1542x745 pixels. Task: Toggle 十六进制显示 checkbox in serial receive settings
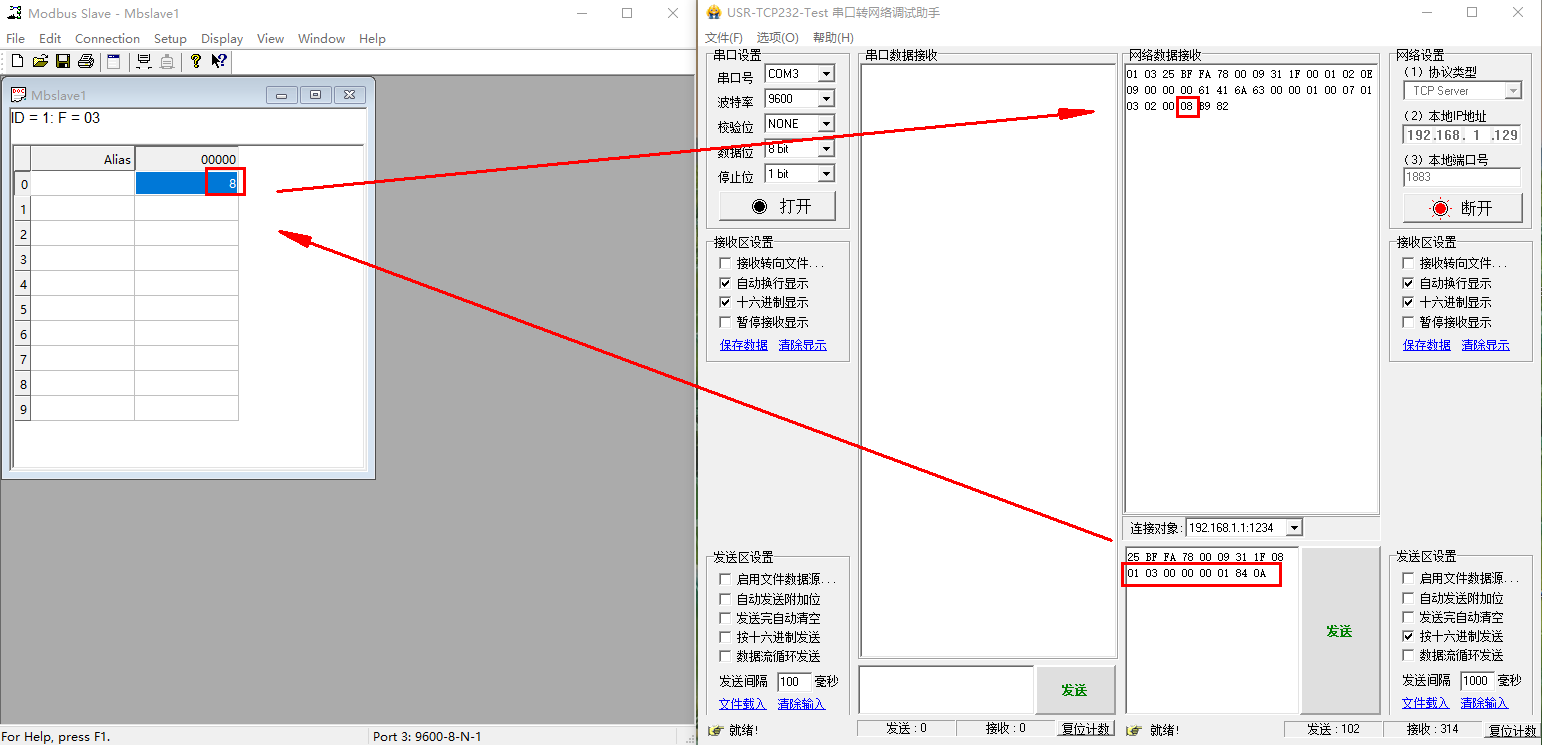(726, 302)
